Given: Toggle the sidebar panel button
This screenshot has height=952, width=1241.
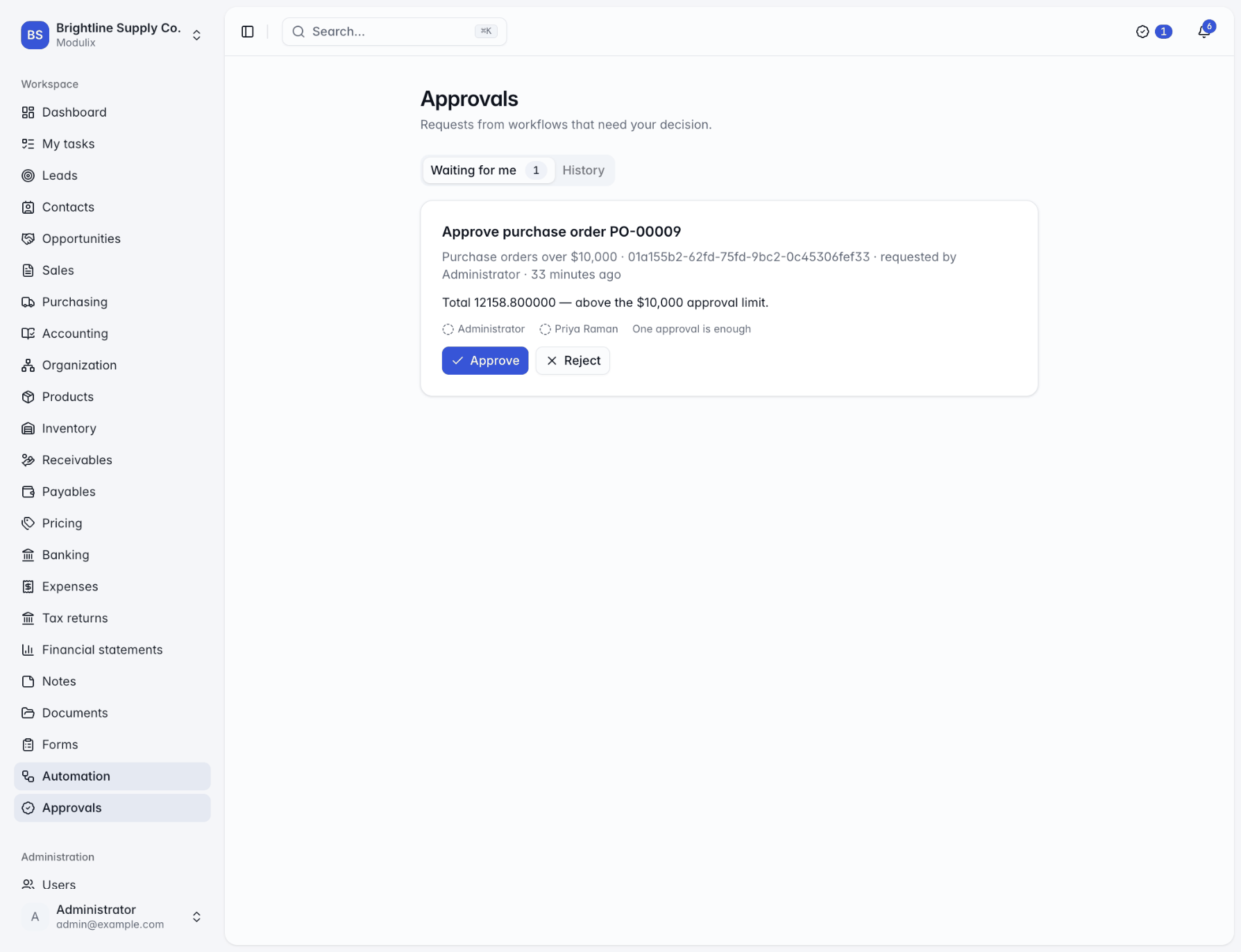Looking at the screenshot, I should point(248,31).
